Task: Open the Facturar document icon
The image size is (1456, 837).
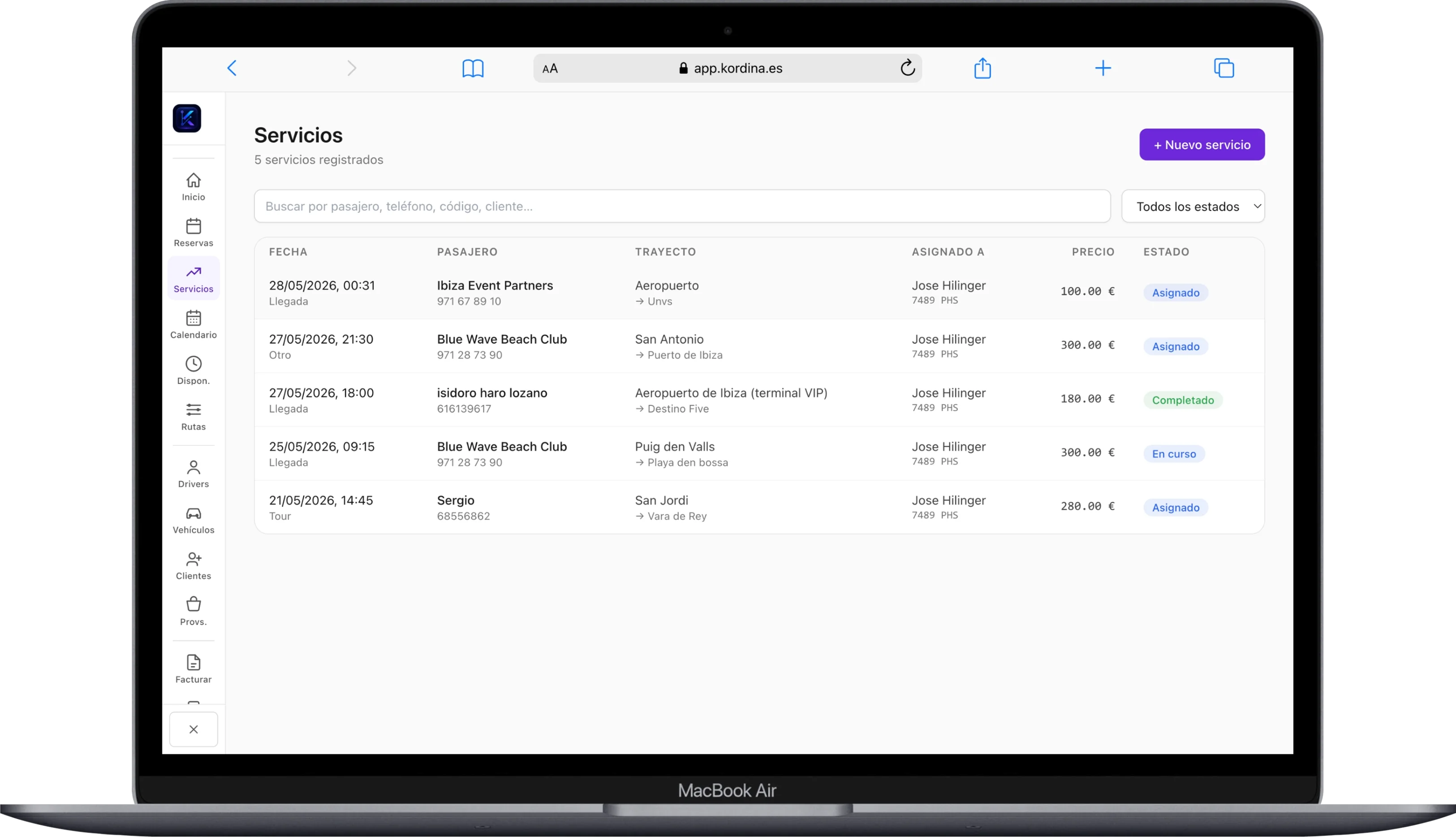Action: pyautogui.click(x=194, y=669)
